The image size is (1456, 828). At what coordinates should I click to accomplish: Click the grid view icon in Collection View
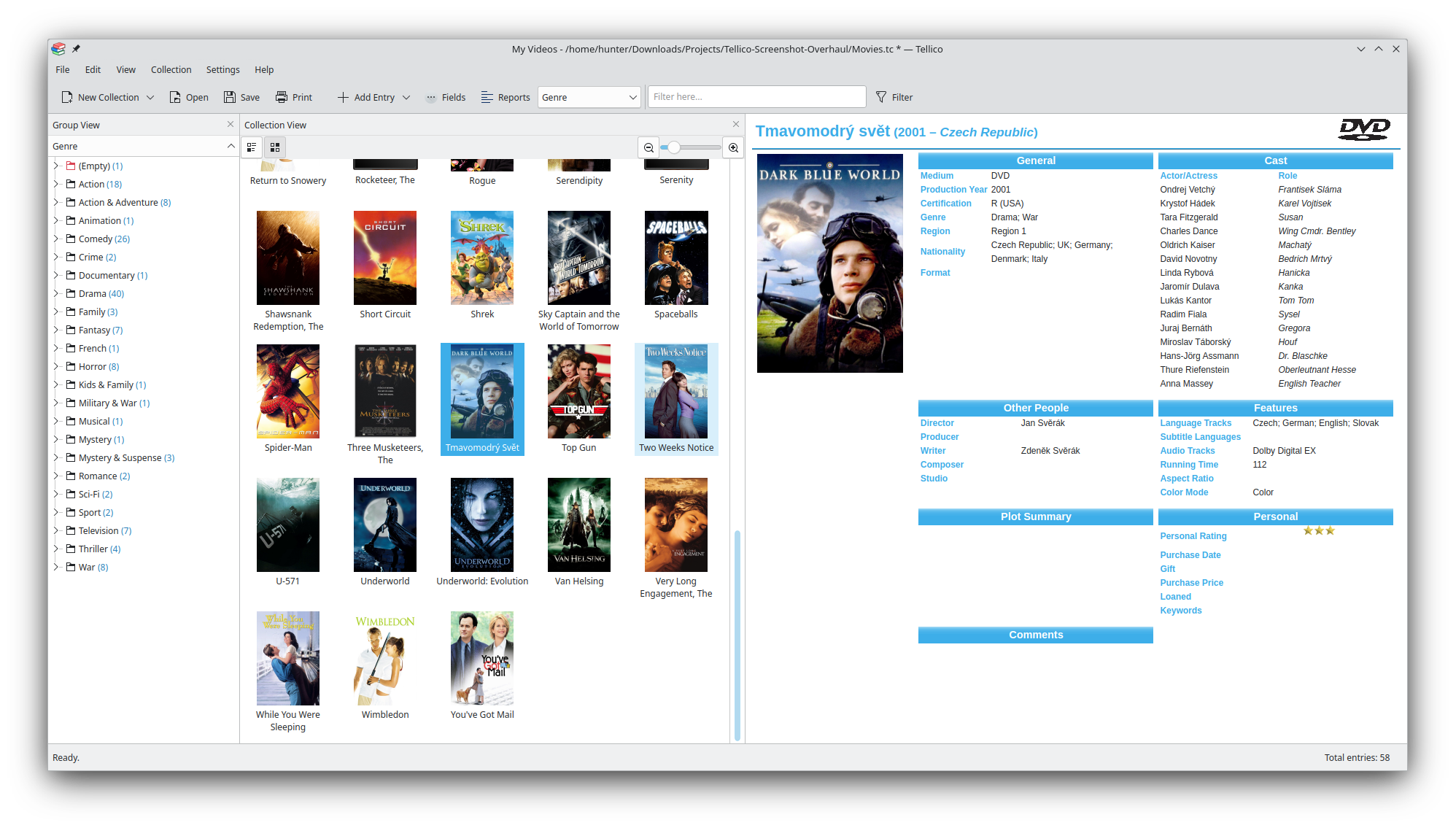pyautogui.click(x=275, y=147)
